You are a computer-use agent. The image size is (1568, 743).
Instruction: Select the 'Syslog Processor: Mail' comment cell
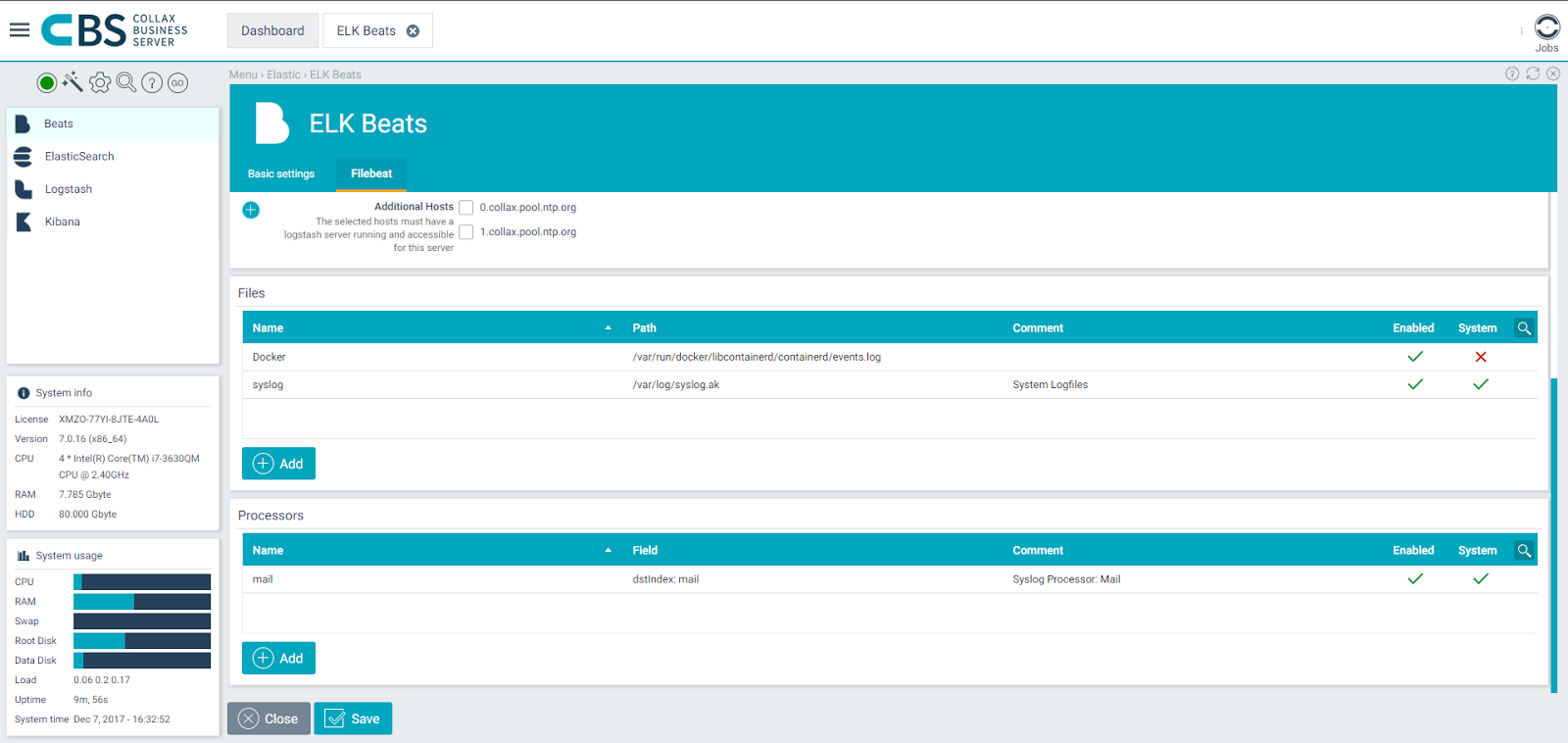[x=1066, y=579]
